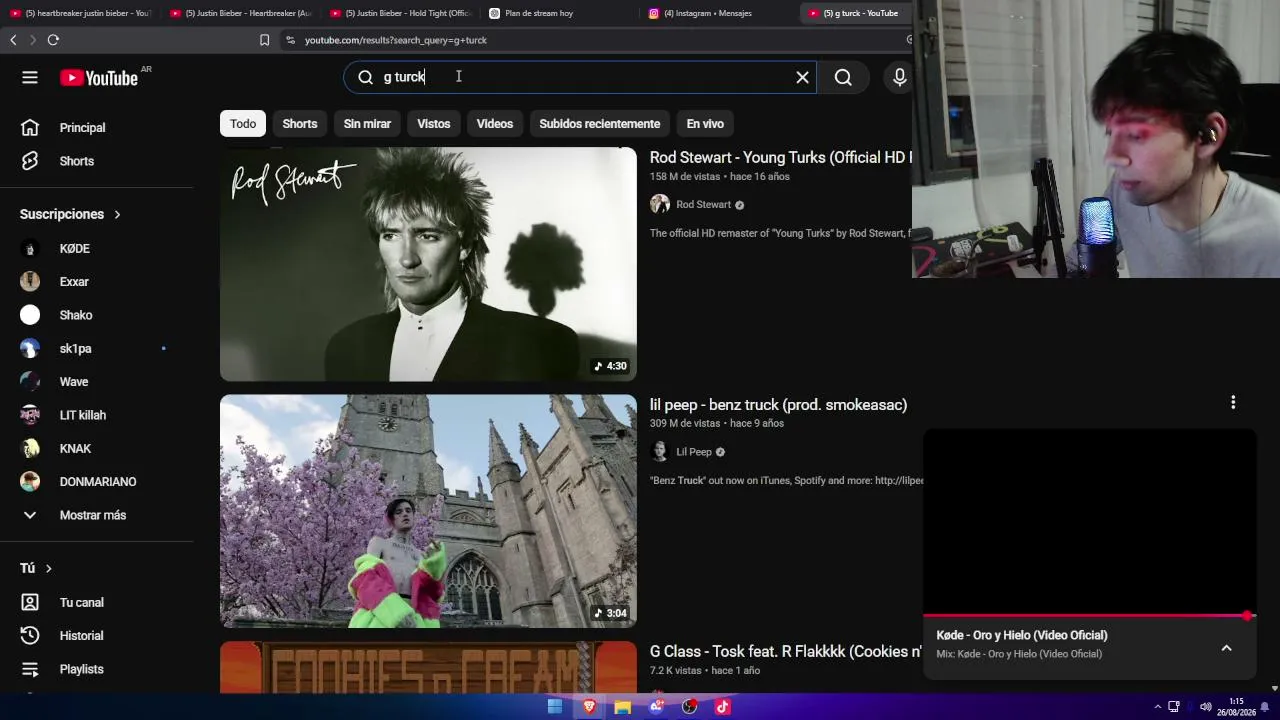Switch to "Justin Bieber - Heartbreaker" browser tab
Viewport: 1280px width, 720px height.
[x=240, y=13]
